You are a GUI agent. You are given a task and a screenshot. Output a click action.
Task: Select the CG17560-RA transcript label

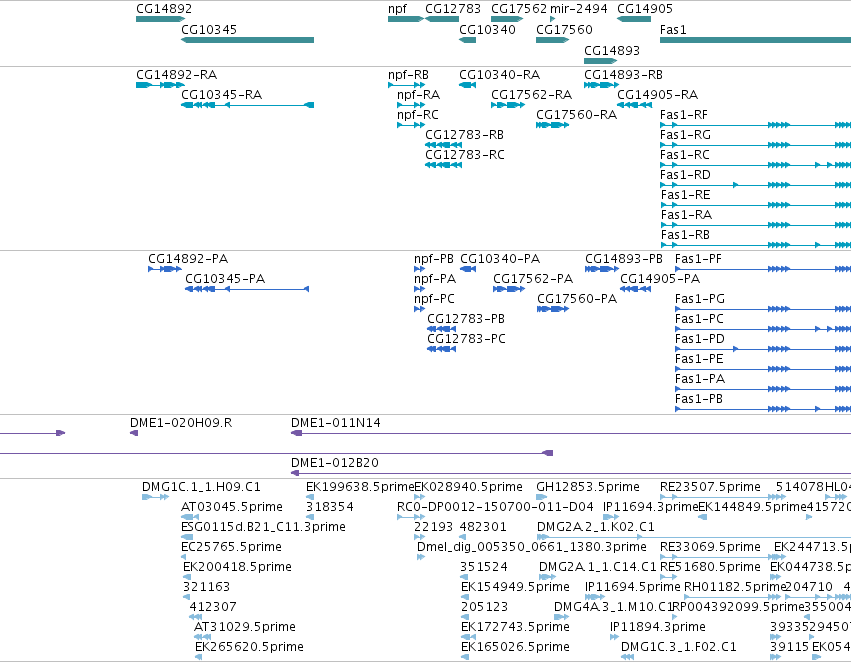pyautogui.click(x=576, y=115)
